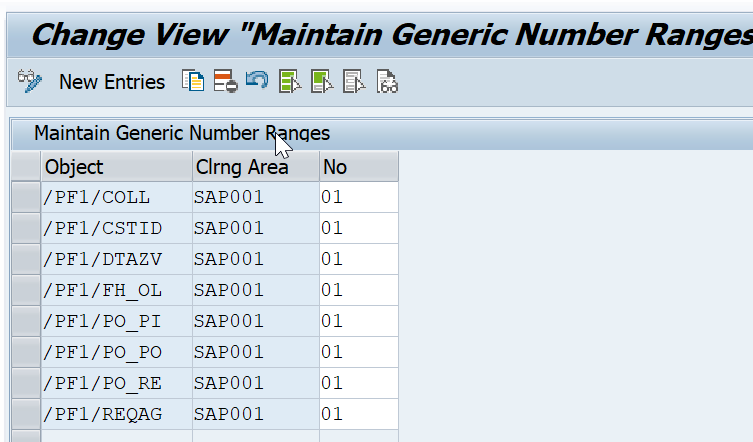Click the Select All icon
The image size is (753, 442).
click(x=290, y=81)
